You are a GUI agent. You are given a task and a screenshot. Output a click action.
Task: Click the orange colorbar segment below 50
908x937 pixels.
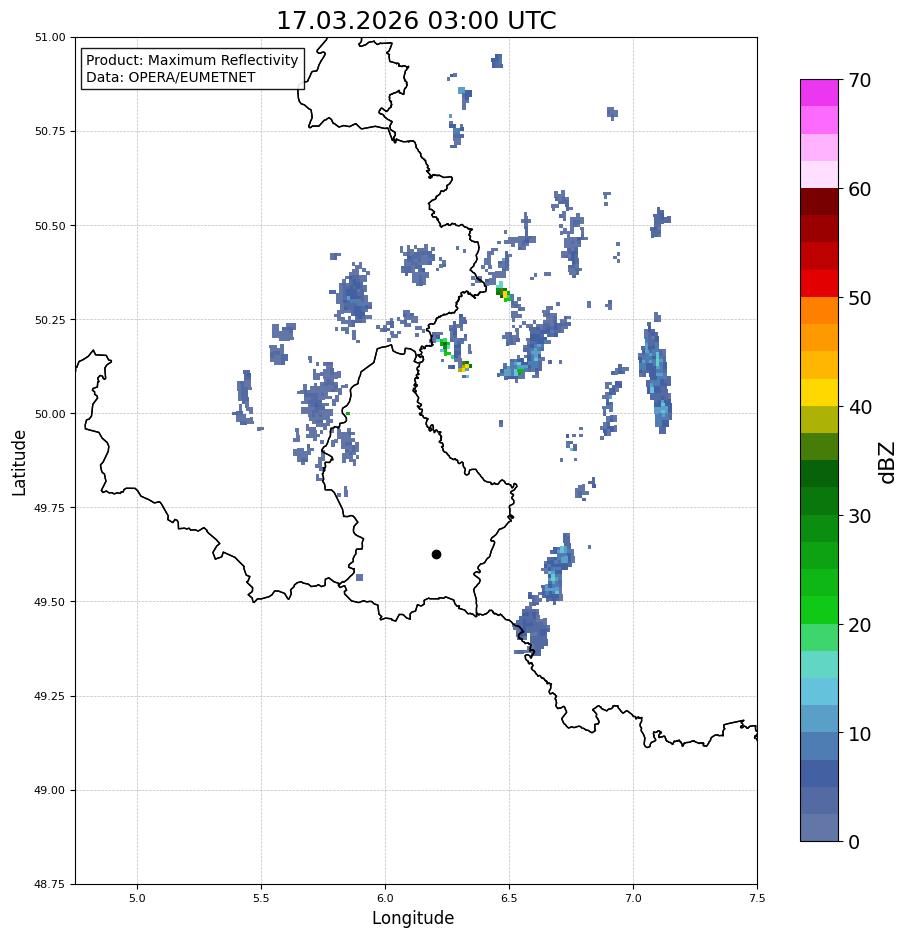(820, 311)
